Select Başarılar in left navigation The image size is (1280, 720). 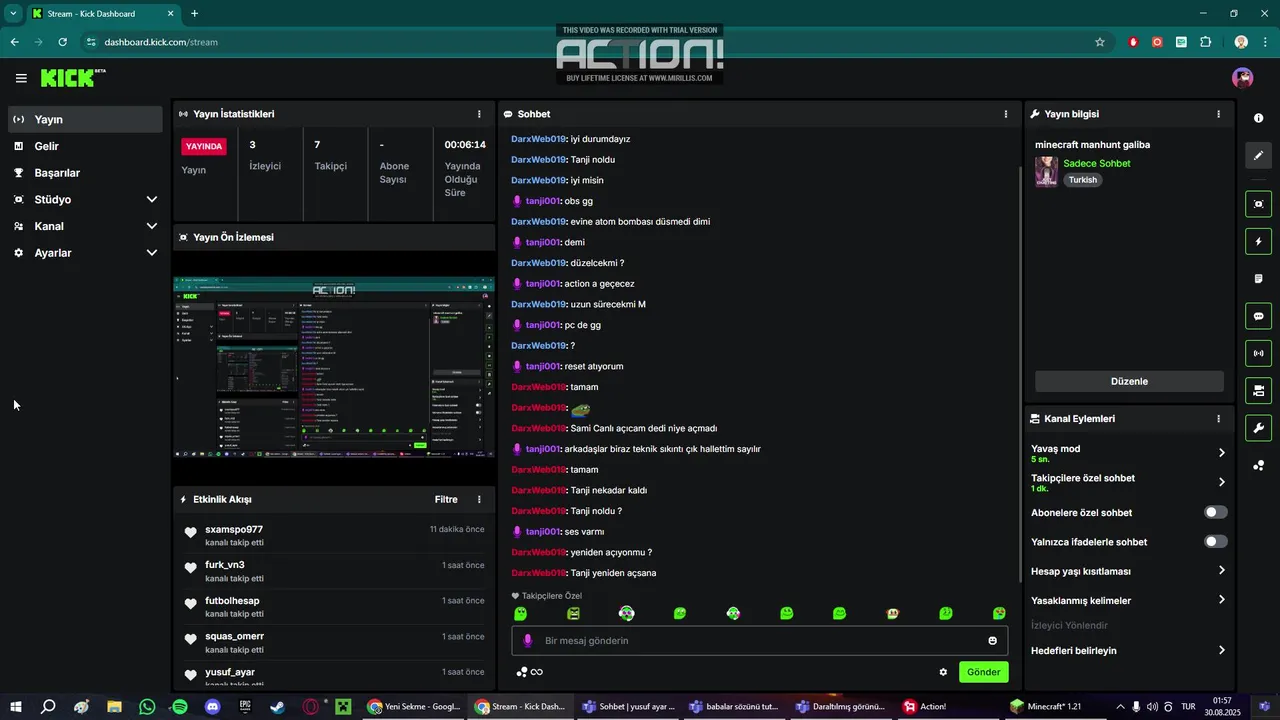pyautogui.click(x=84, y=173)
